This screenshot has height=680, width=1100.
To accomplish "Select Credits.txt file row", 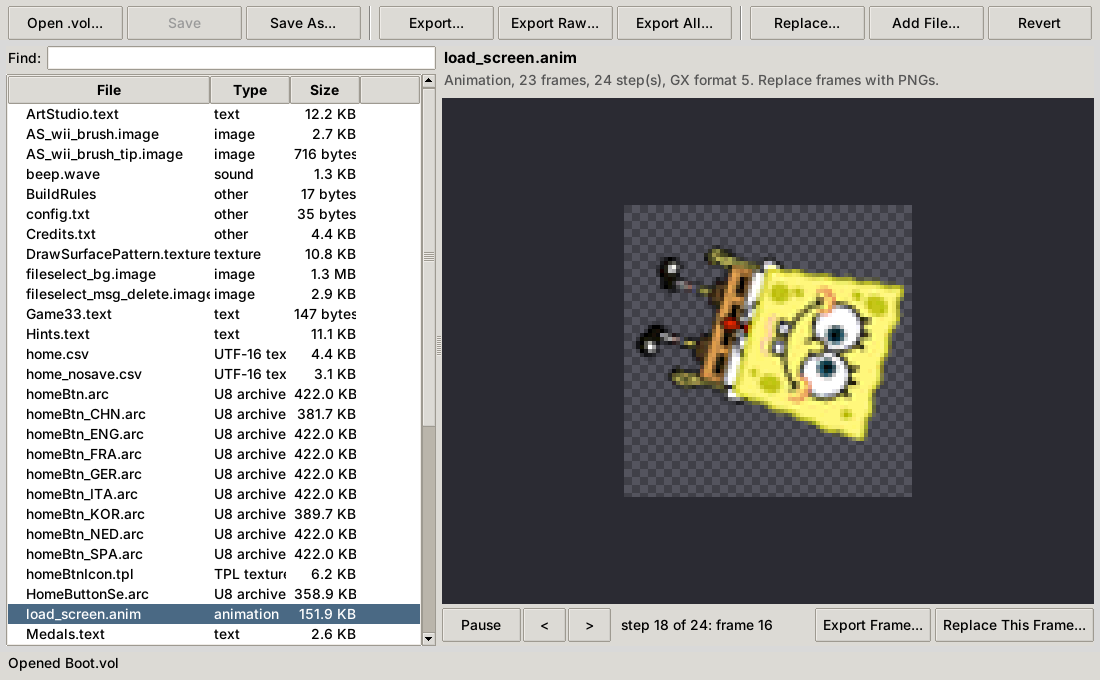I will click(x=214, y=234).
